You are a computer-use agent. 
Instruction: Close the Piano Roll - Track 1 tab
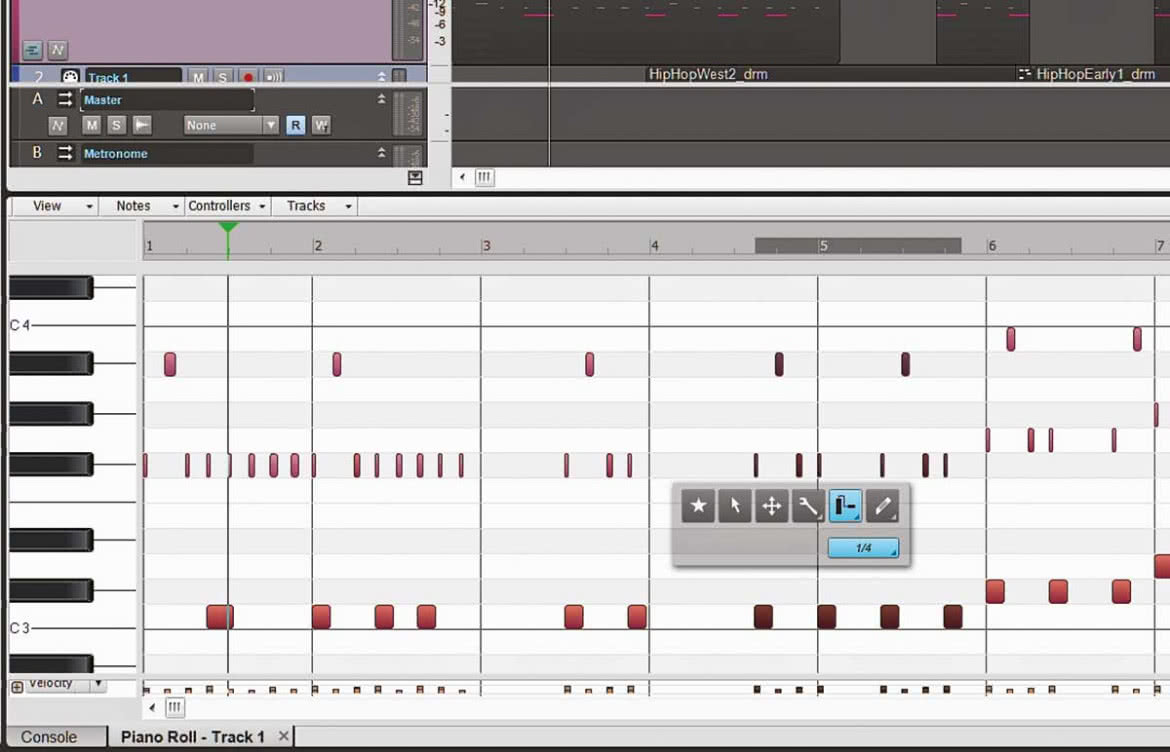[x=284, y=736]
